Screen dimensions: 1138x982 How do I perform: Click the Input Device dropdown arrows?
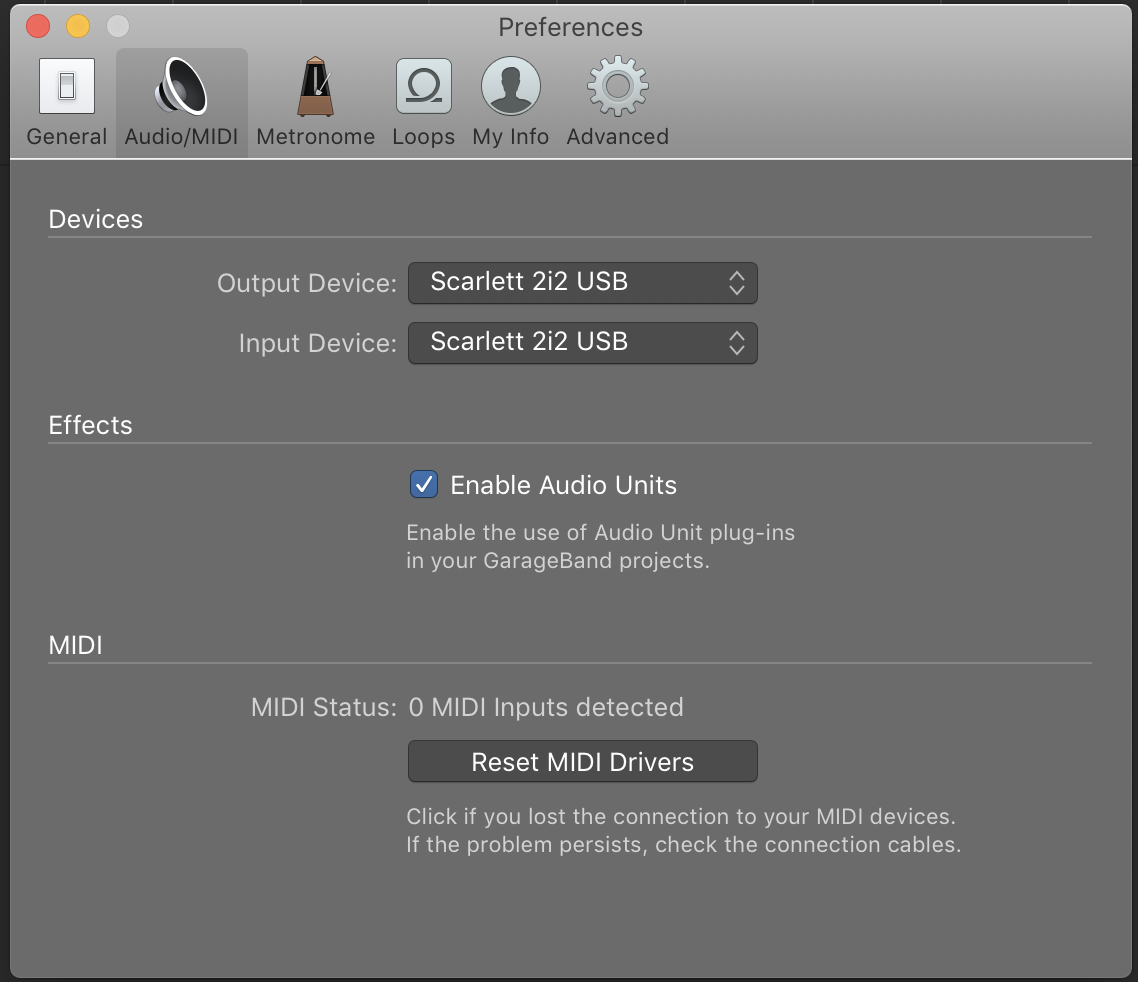pyautogui.click(x=737, y=343)
